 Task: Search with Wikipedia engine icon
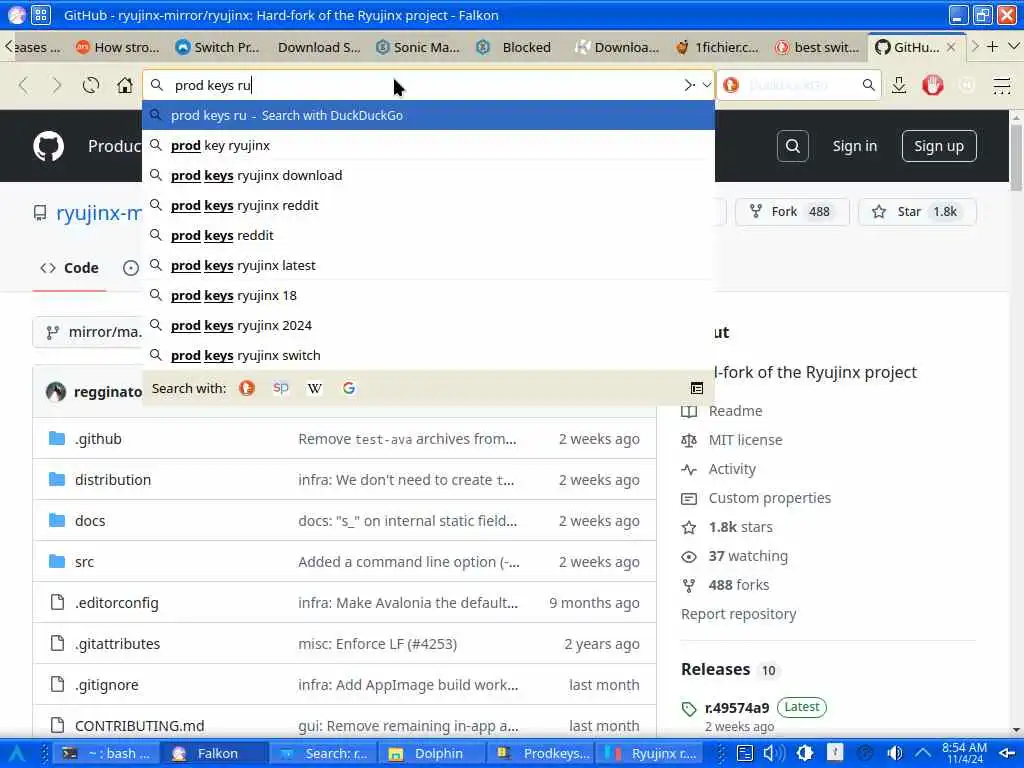click(315, 388)
